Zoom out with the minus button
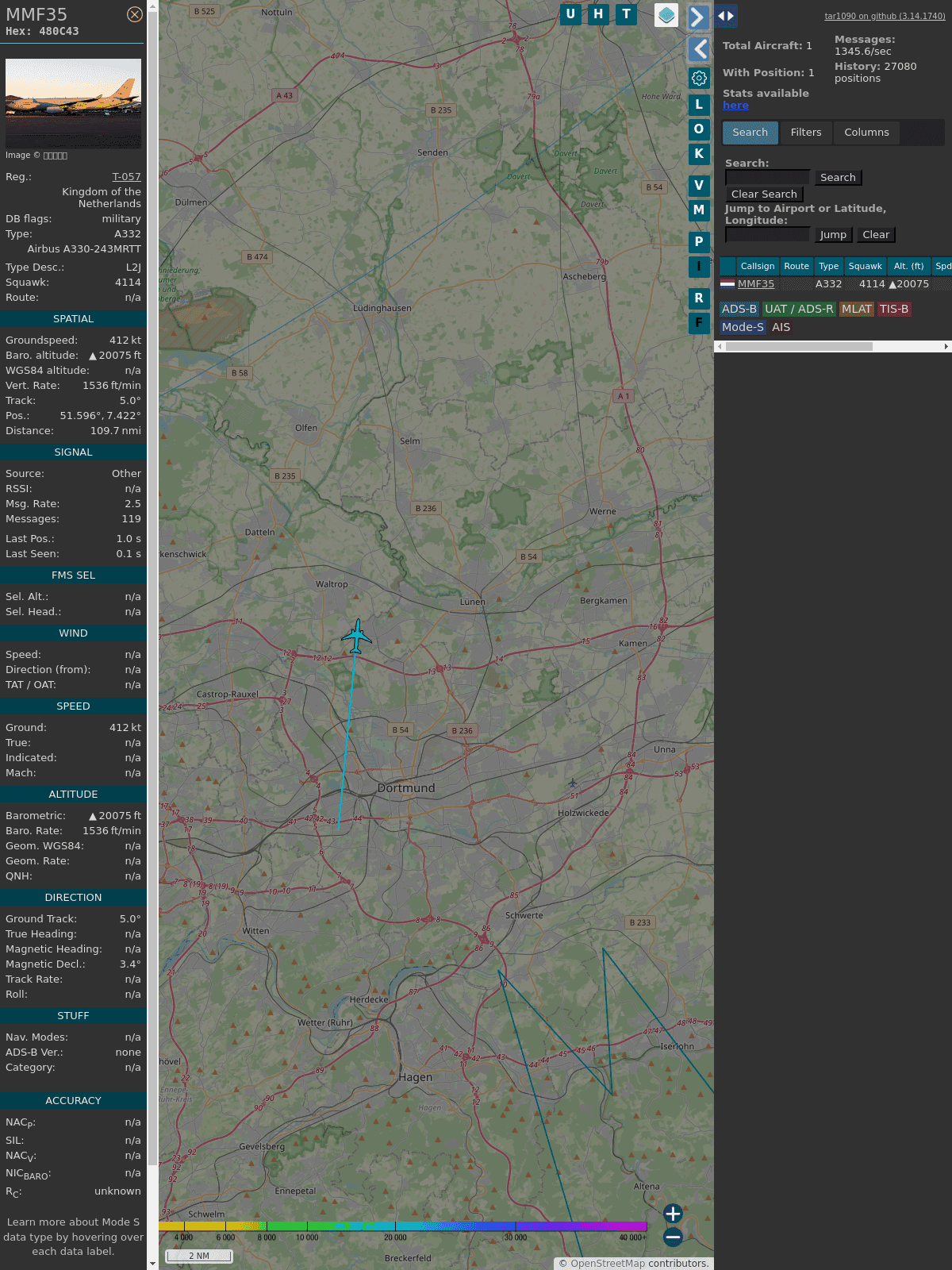The width and height of the screenshot is (952, 1270). (673, 1237)
